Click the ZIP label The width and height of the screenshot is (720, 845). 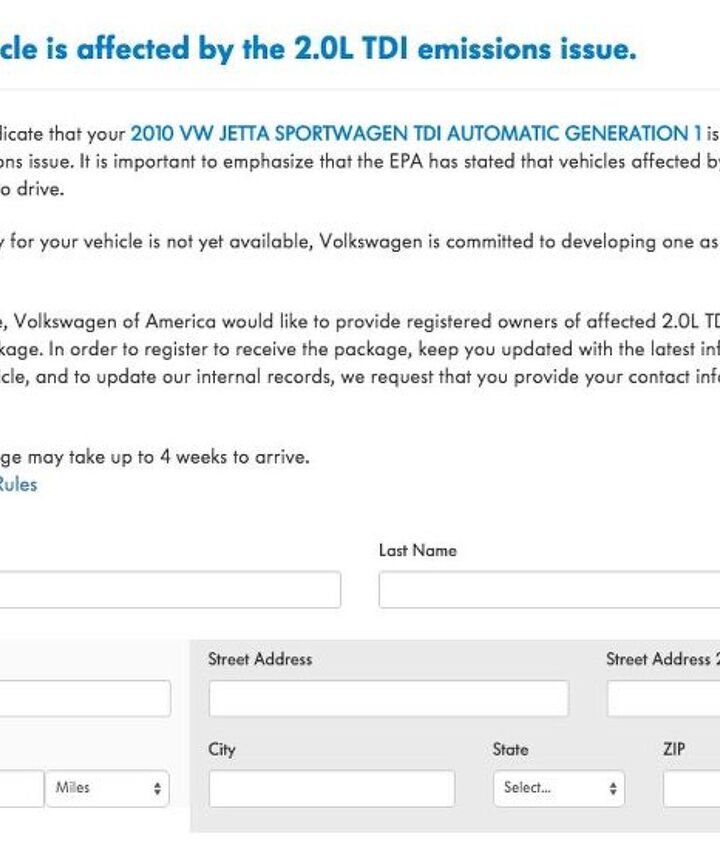pos(674,749)
